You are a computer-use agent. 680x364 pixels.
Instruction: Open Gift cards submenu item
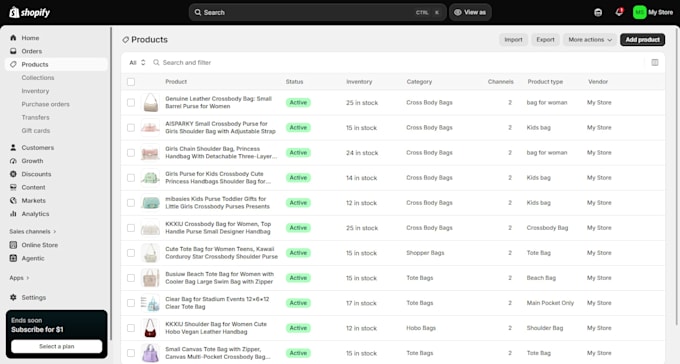click(x=36, y=131)
